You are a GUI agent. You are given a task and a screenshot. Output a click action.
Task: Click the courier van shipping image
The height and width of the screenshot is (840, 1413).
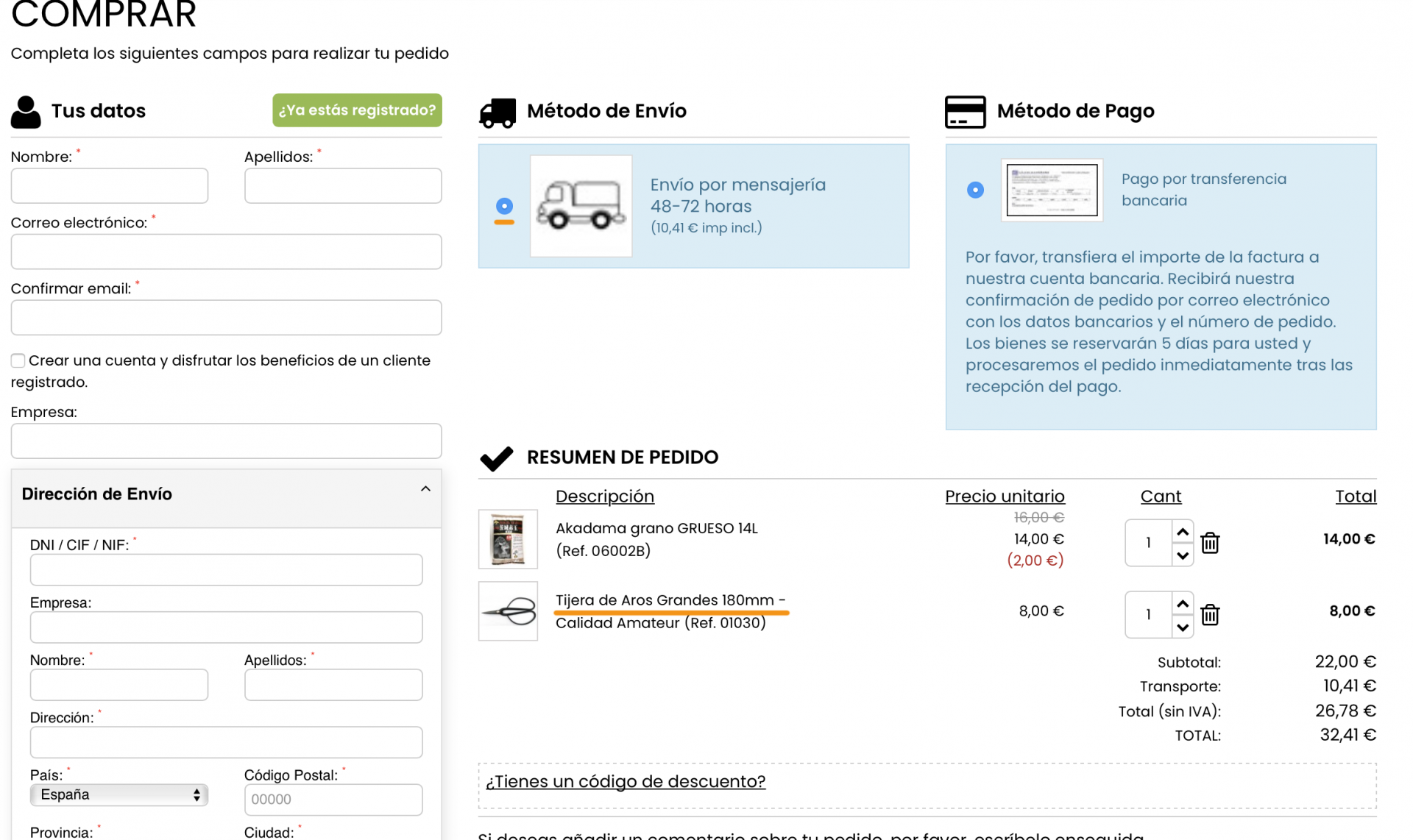tap(581, 206)
